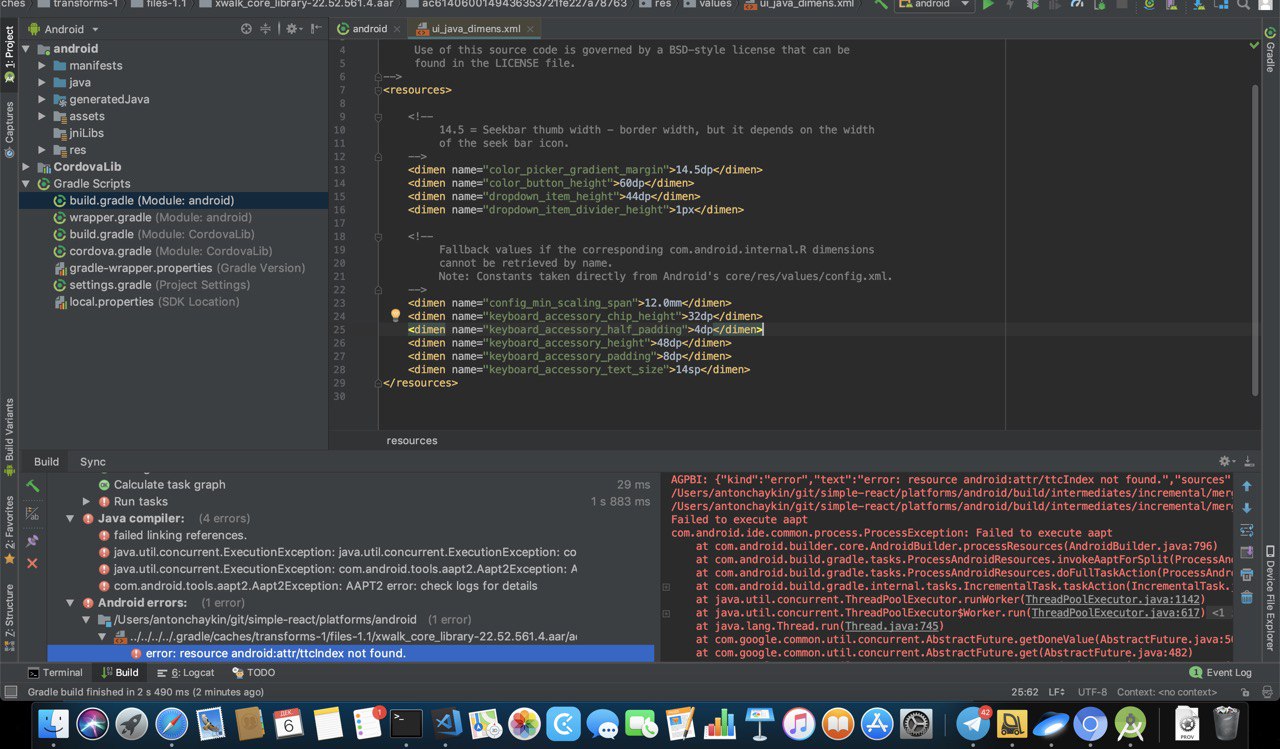Click the print icon in build console
The image size is (1280, 749).
click(1246, 575)
